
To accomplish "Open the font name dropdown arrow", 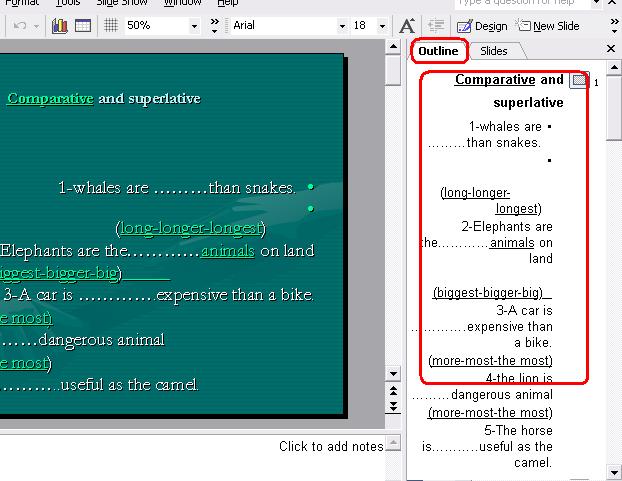I will coord(342,26).
